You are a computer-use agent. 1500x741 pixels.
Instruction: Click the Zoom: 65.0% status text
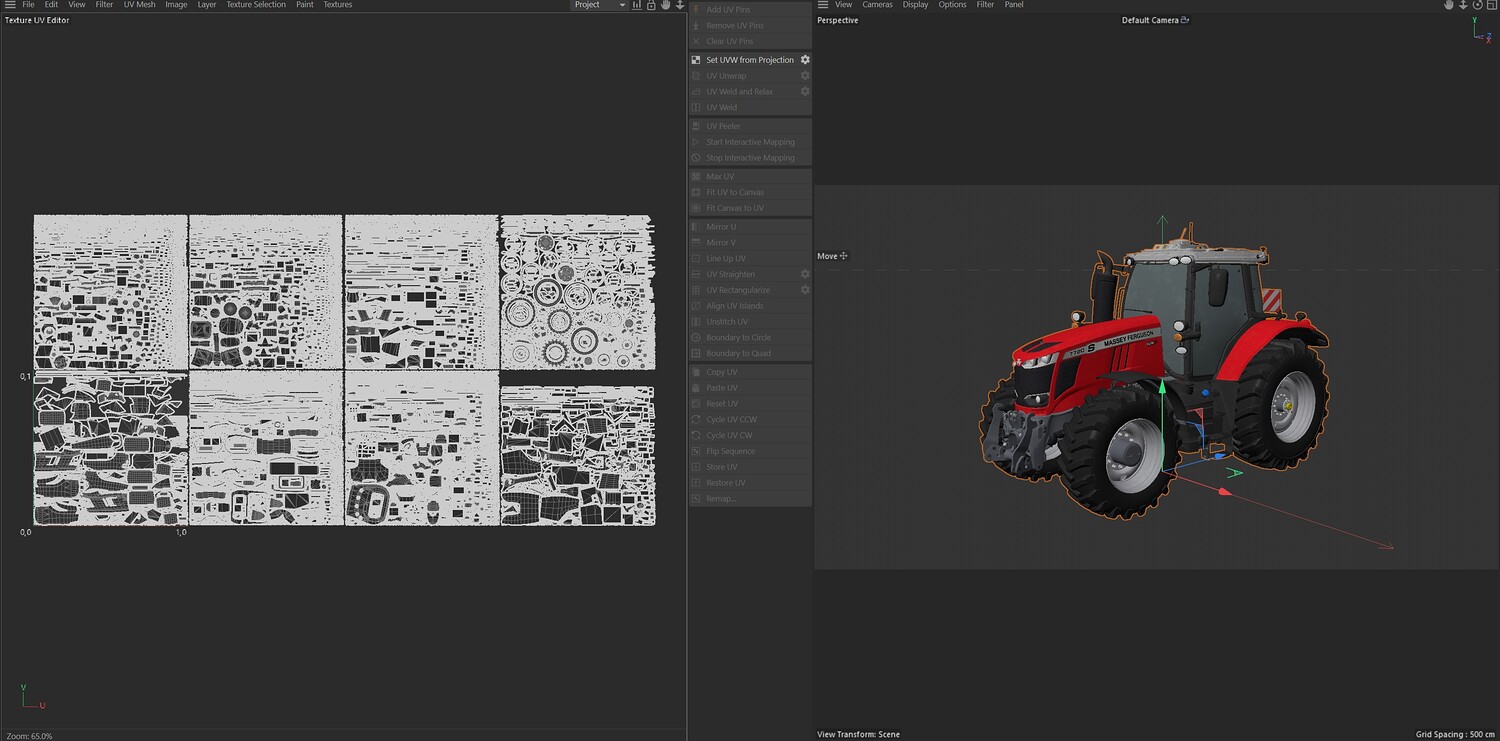click(x=29, y=736)
